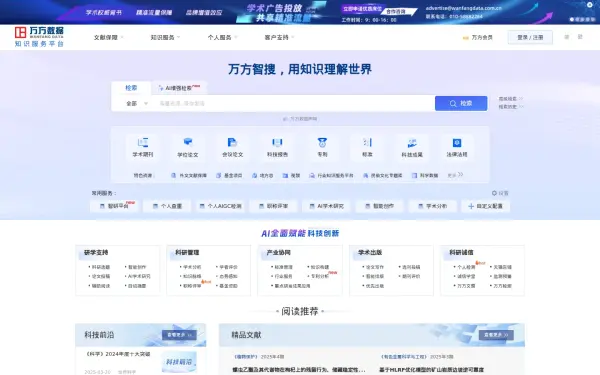The width and height of the screenshot is (600, 375).
Task: Open 行业知识服务平台 resource
Action: 331,175
